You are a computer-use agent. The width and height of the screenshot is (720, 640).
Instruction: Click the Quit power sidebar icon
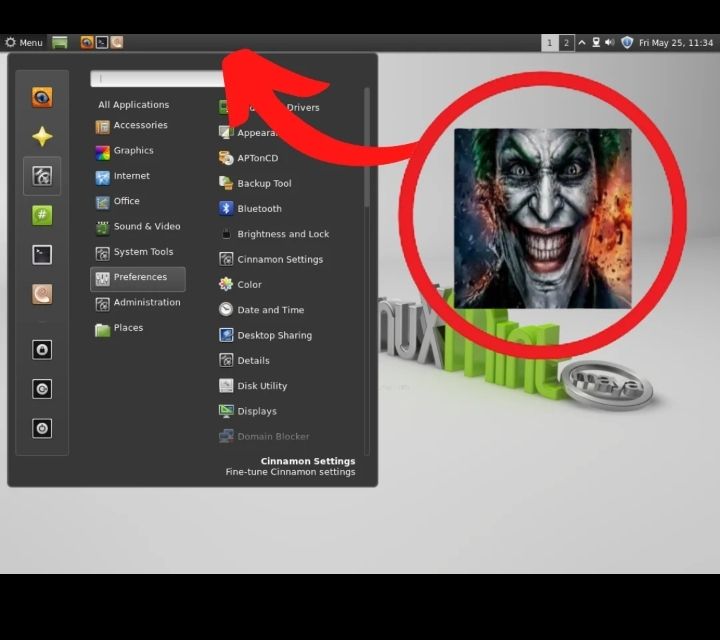[x=42, y=428]
